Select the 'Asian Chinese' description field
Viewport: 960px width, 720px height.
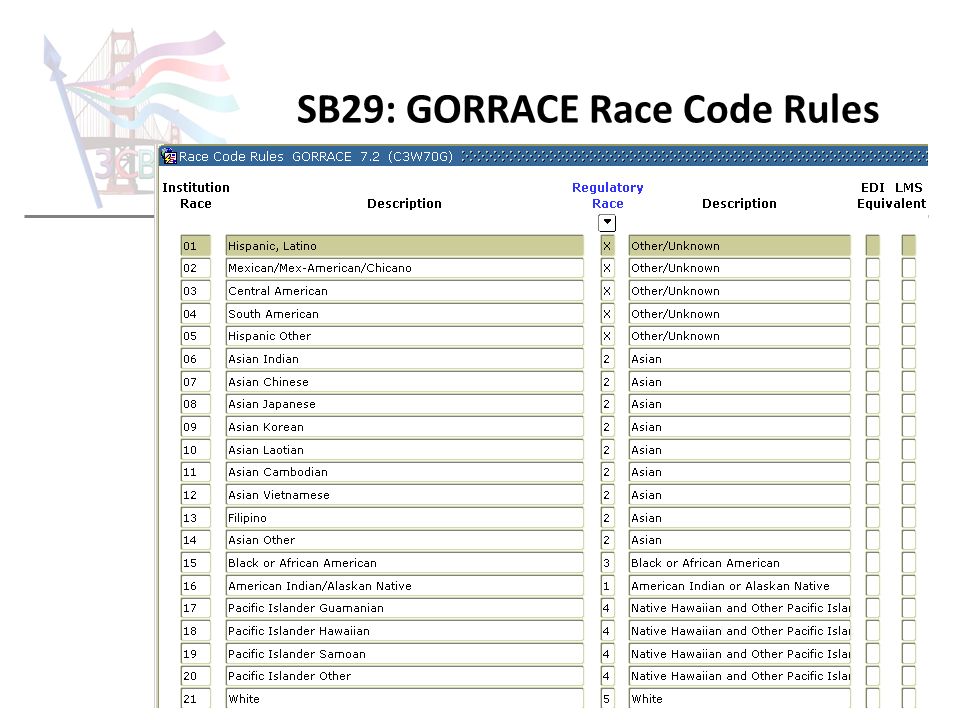405,381
